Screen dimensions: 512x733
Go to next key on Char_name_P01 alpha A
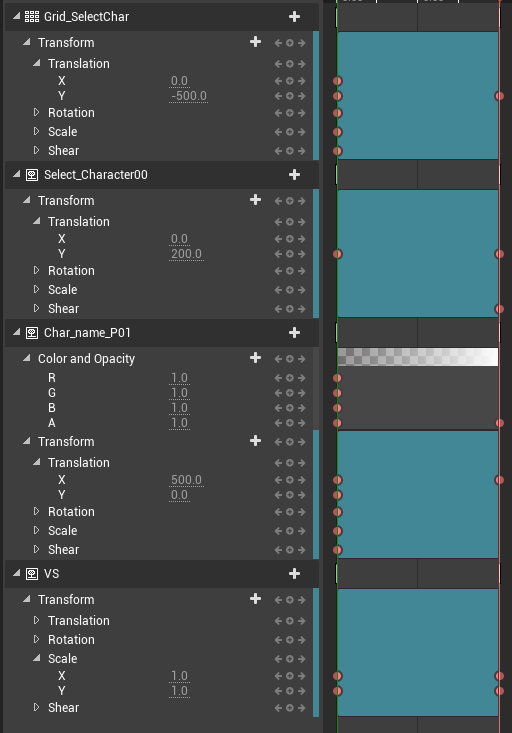tap(302, 423)
